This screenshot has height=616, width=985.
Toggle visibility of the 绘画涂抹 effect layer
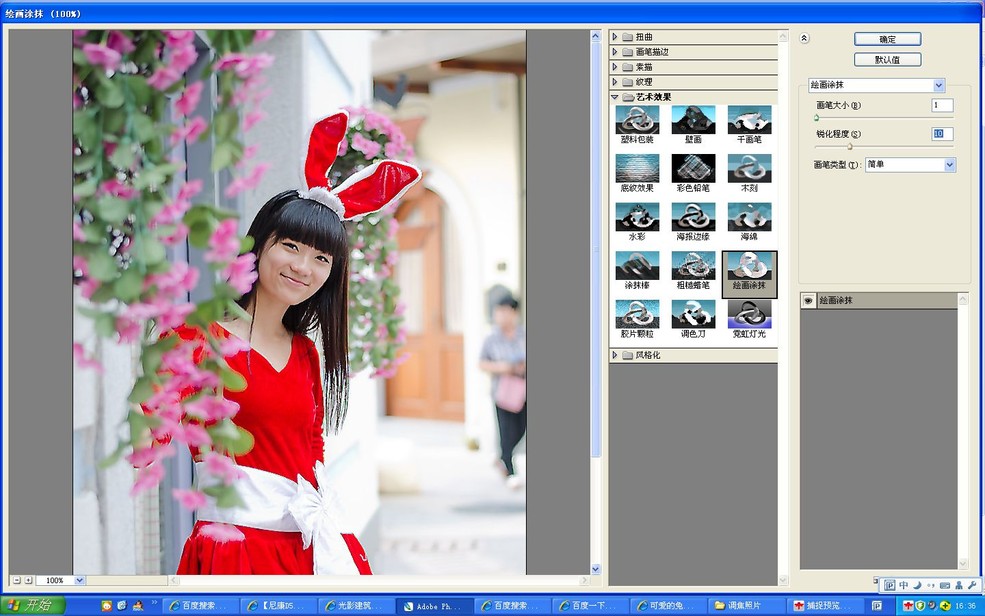[808, 300]
